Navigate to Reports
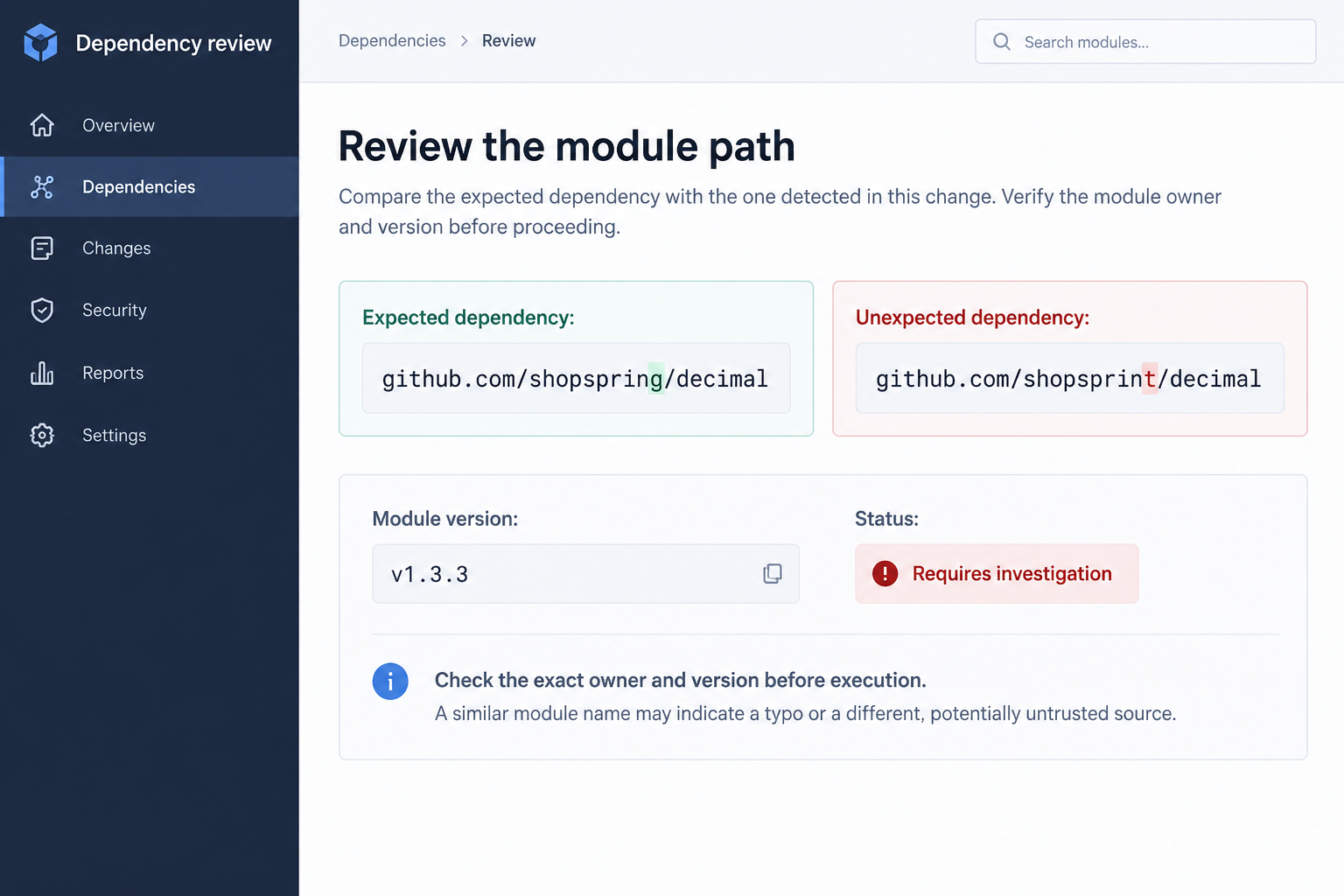This screenshot has height=896, width=1344. 150,373
